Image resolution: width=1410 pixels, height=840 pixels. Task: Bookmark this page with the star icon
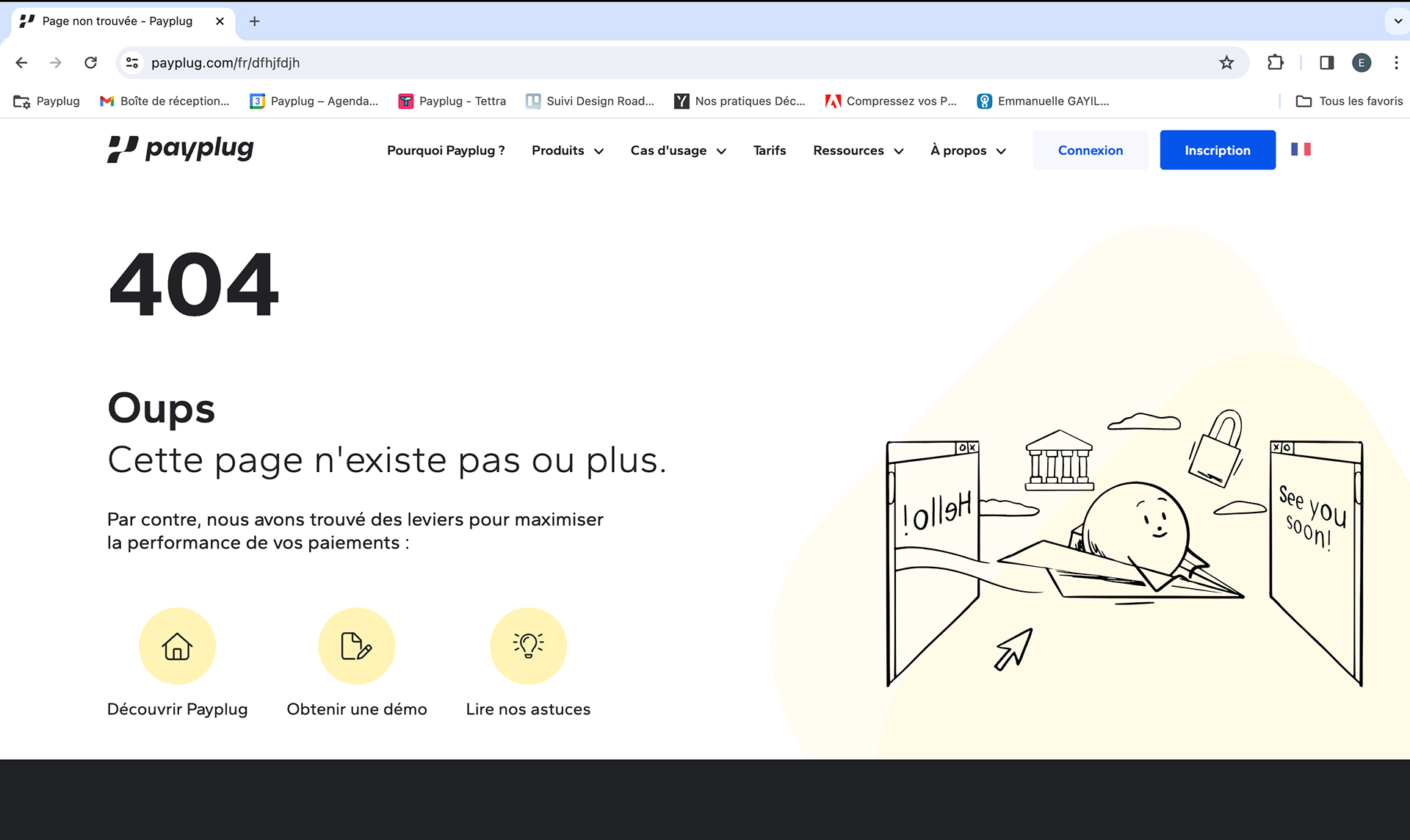[x=1226, y=62]
